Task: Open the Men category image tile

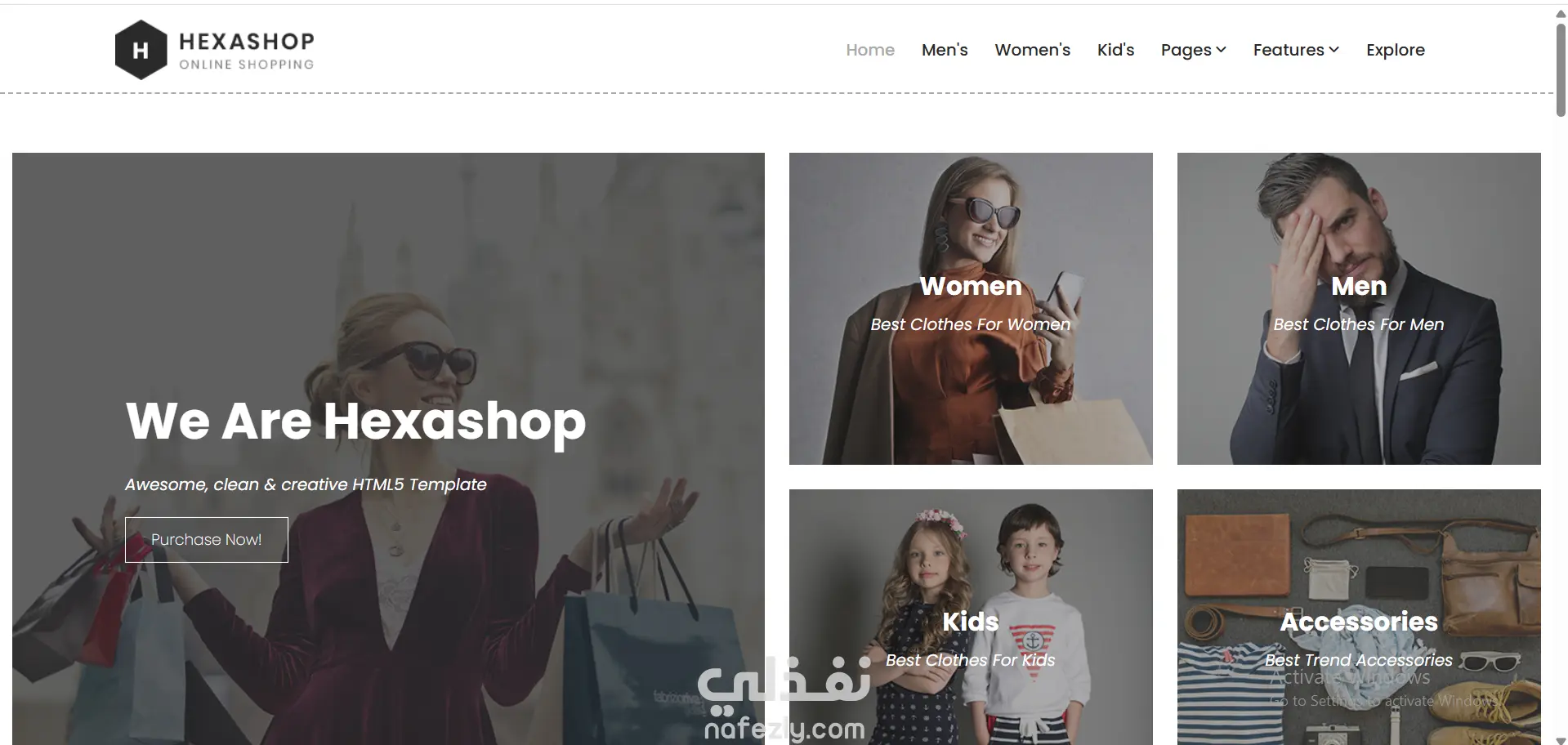Action: [1359, 309]
